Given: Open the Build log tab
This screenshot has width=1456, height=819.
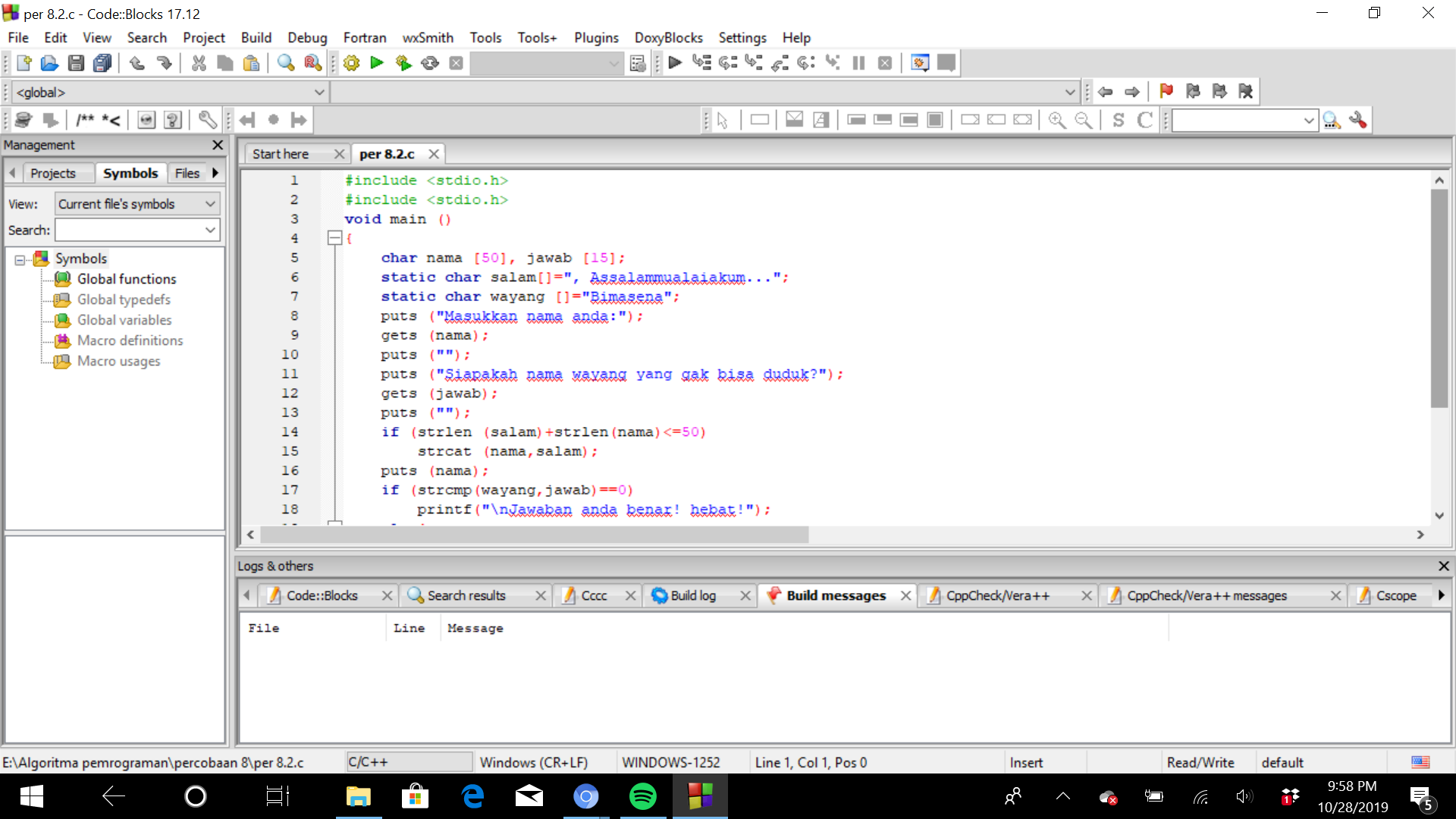Looking at the screenshot, I should click(x=693, y=595).
